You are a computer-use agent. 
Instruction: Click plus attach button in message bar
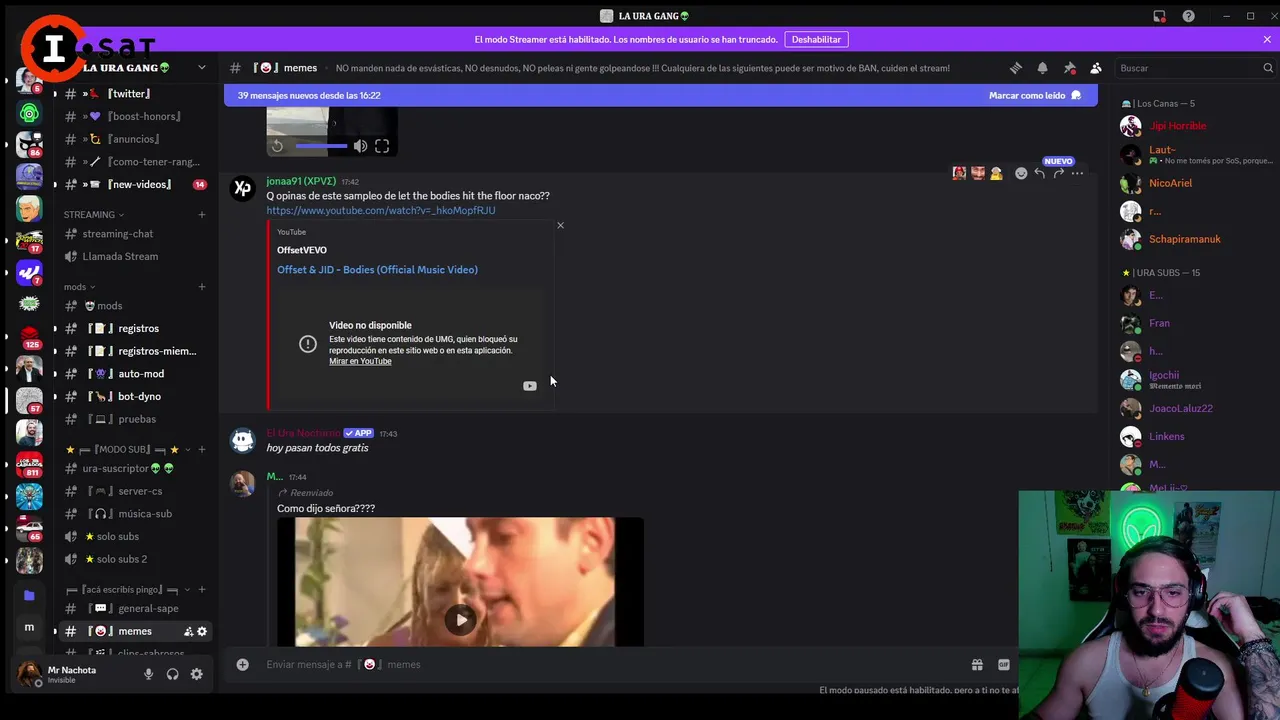pos(242,664)
